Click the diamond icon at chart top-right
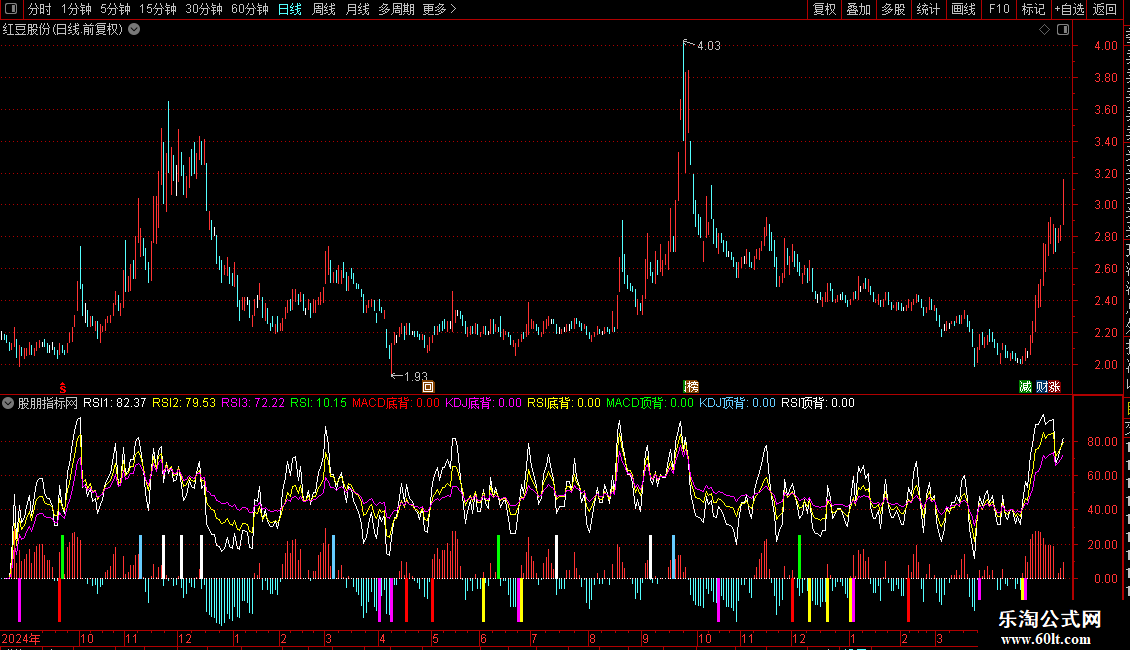This screenshot has height=650, width=1130. tap(1044, 30)
